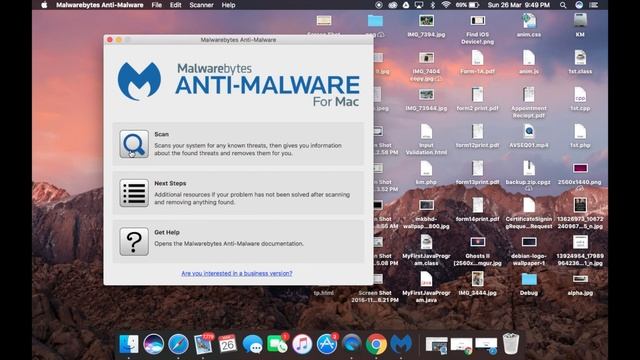Screen dimensions: 640x360
Task: Select 'Appointment Reciept.pdf' on the desktop
Action: (529, 95)
